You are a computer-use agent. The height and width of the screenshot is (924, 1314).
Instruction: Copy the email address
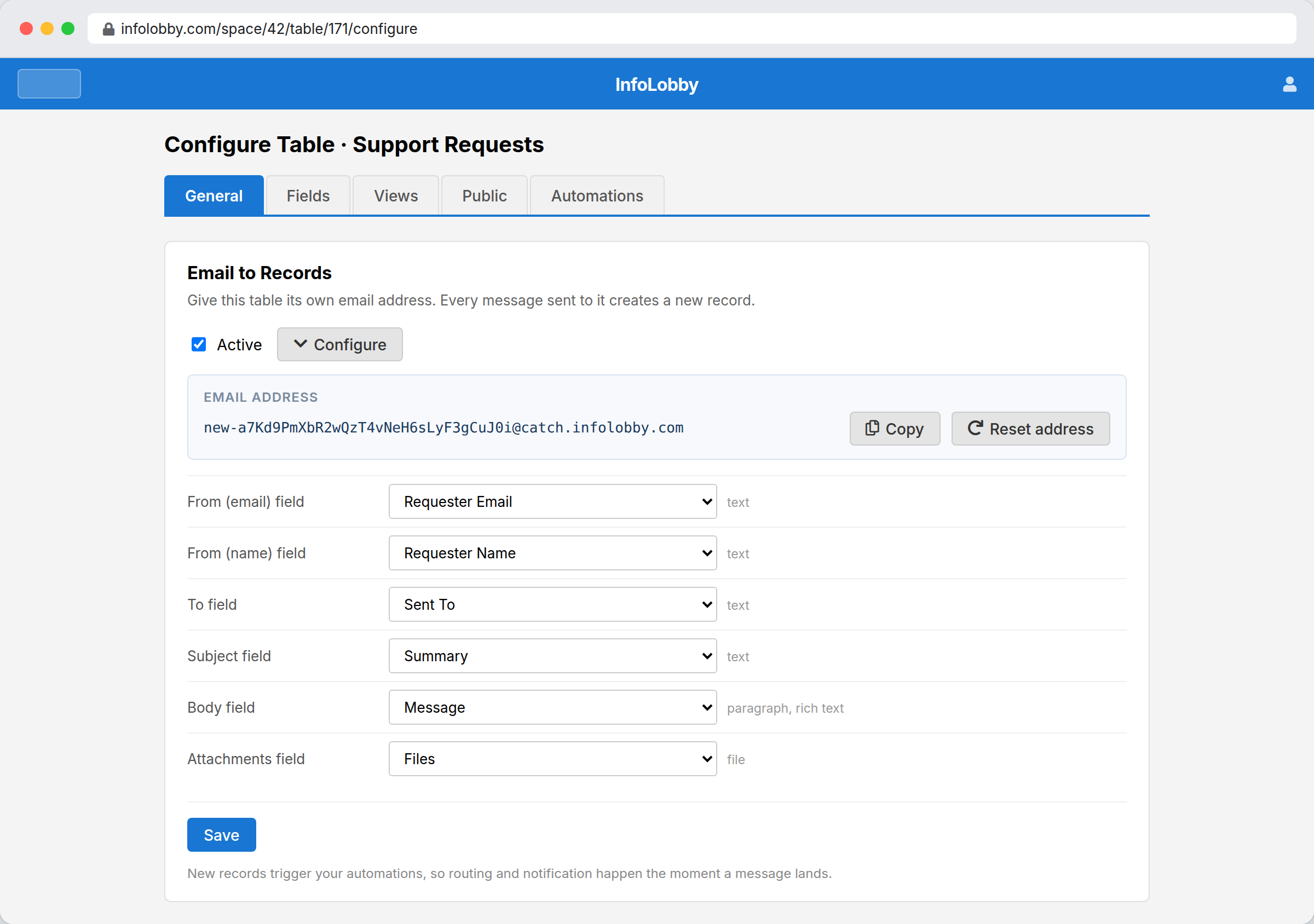(x=895, y=429)
